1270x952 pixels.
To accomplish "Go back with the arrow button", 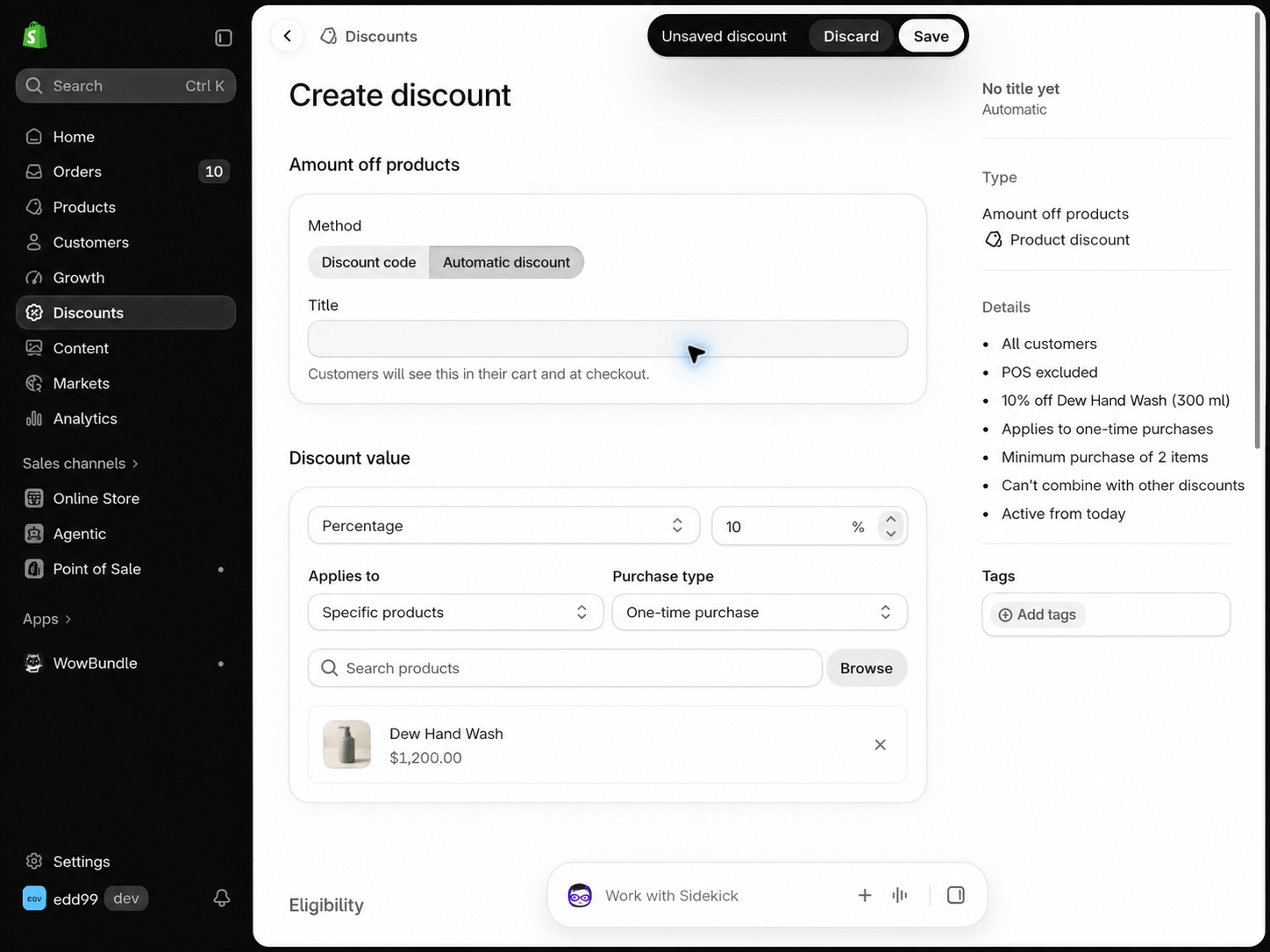I will (288, 36).
